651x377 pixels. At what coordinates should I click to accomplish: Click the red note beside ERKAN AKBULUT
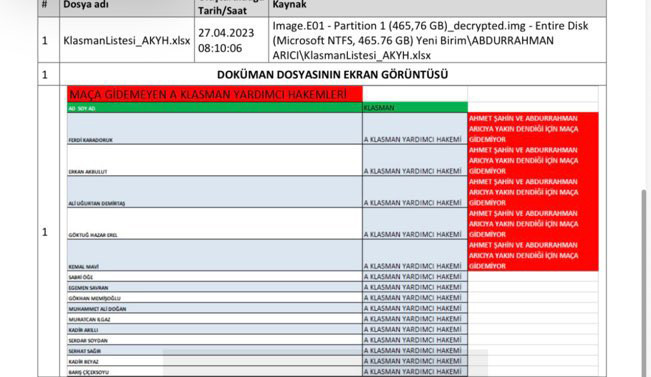click(533, 160)
